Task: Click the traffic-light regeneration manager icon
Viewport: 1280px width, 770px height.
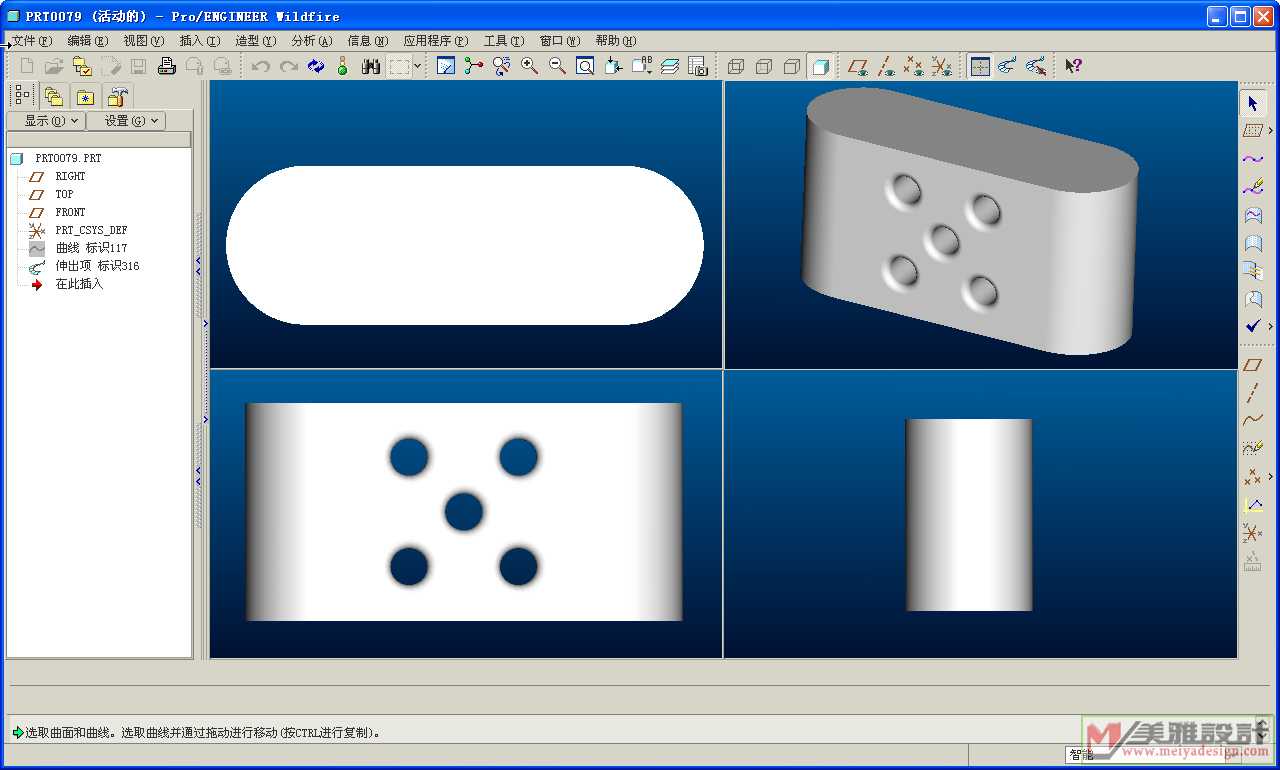Action: click(x=342, y=66)
